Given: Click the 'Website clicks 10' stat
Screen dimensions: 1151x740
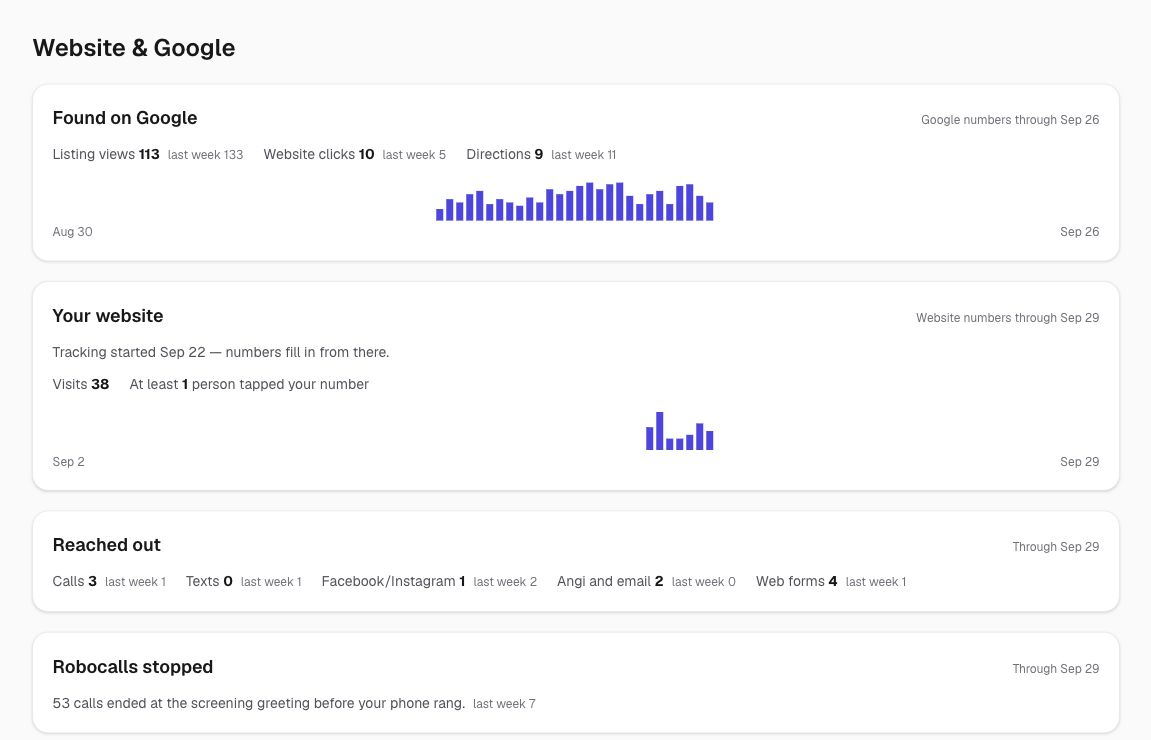Looking at the screenshot, I should [x=319, y=154].
